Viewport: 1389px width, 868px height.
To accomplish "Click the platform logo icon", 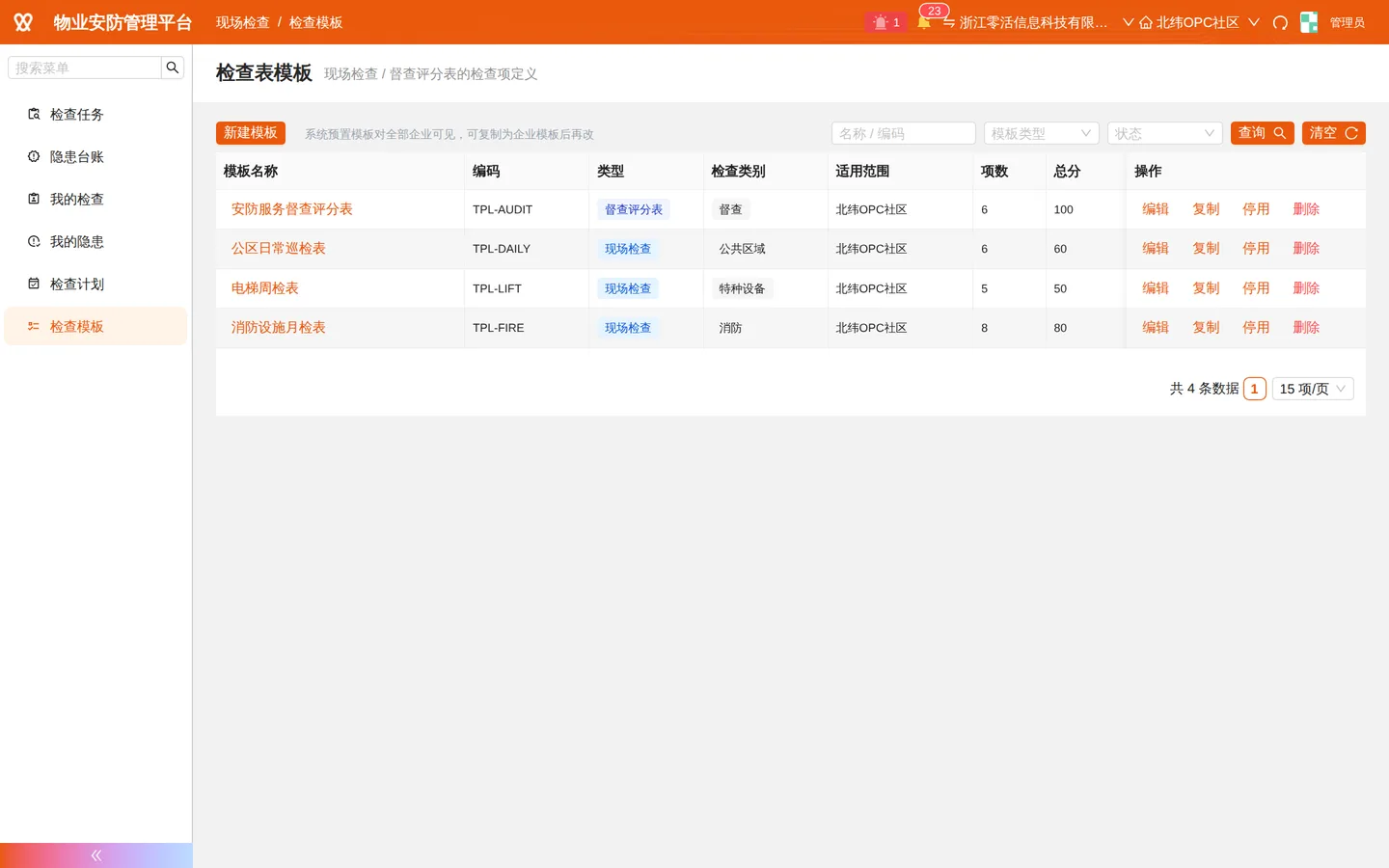I will click(x=23, y=22).
